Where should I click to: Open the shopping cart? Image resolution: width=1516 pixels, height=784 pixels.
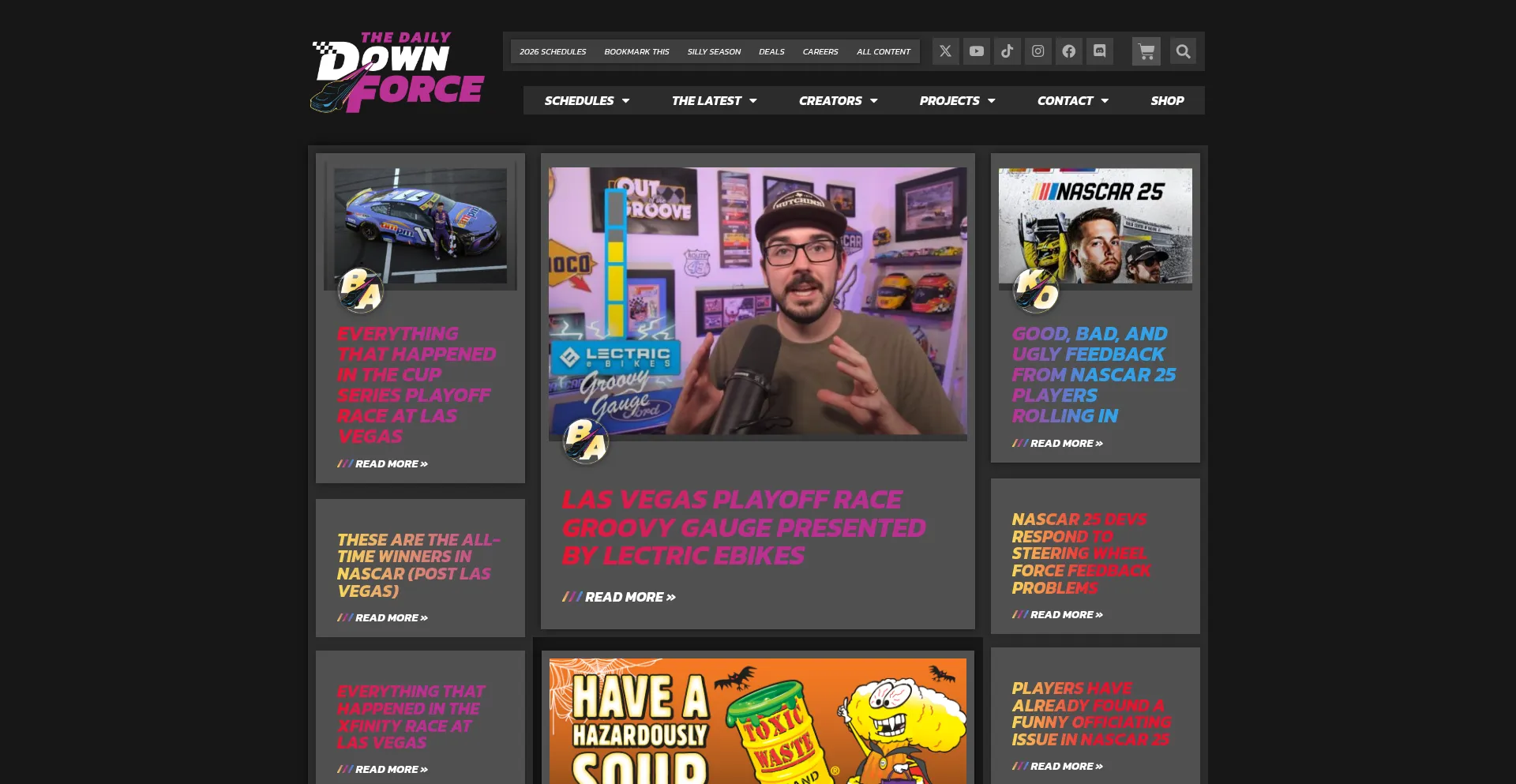coord(1146,51)
